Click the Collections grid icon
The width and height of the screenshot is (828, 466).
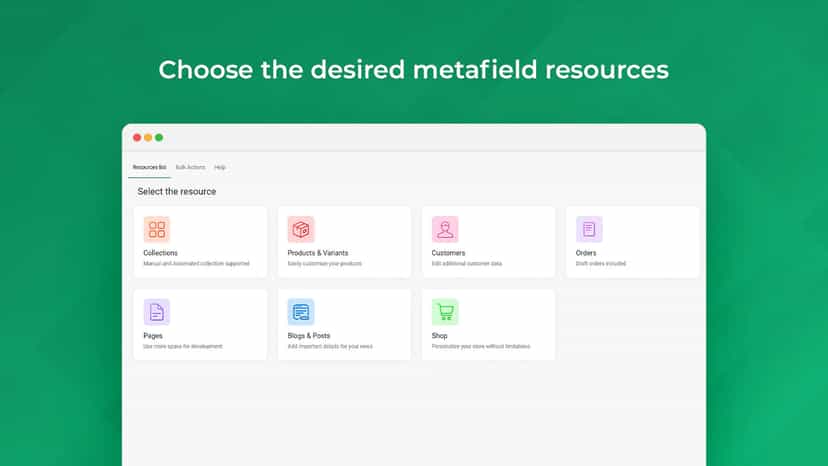[x=157, y=229]
